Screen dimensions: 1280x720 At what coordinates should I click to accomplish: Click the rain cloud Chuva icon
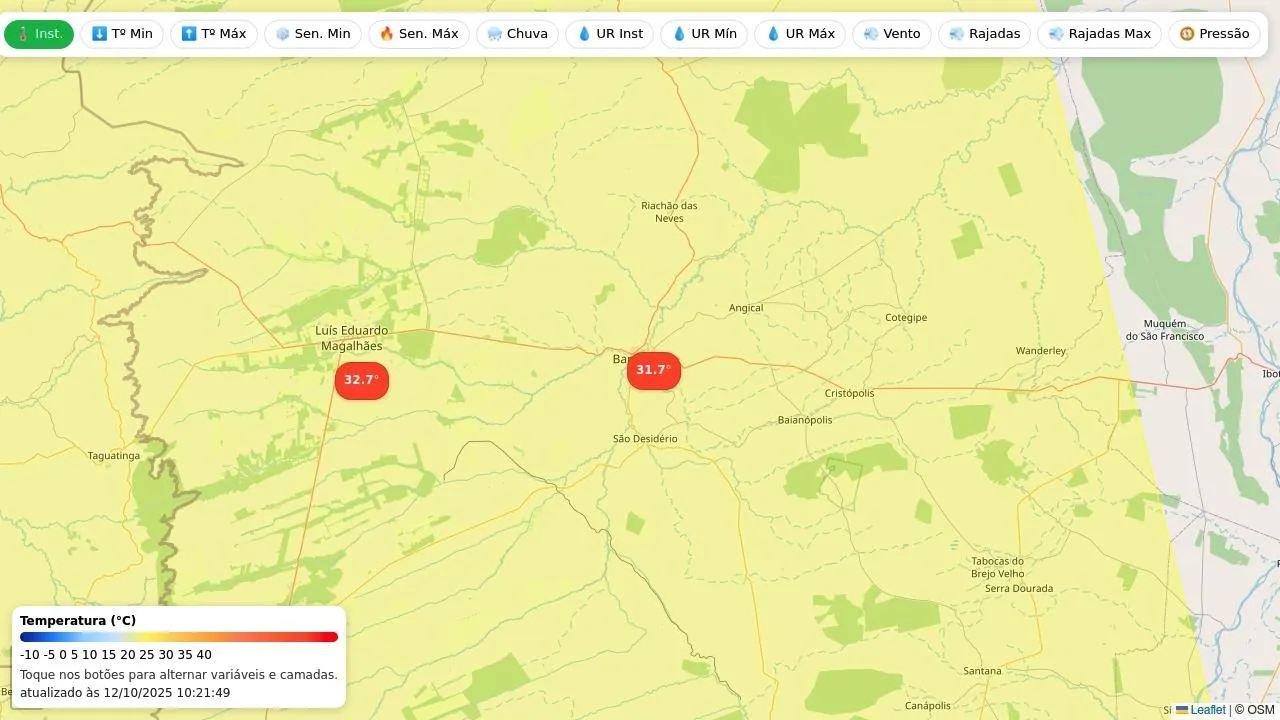pyautogui.click(x=495, y=34)
